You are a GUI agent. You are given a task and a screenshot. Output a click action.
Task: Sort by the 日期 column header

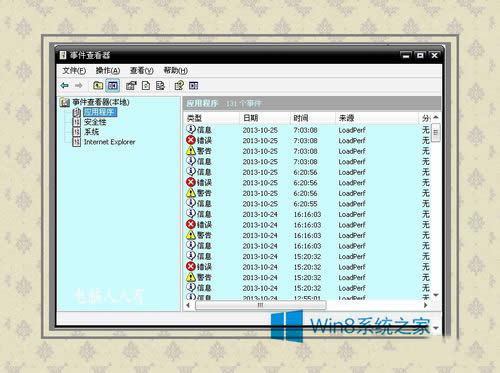pyautogui.click(x=265, y=118)
